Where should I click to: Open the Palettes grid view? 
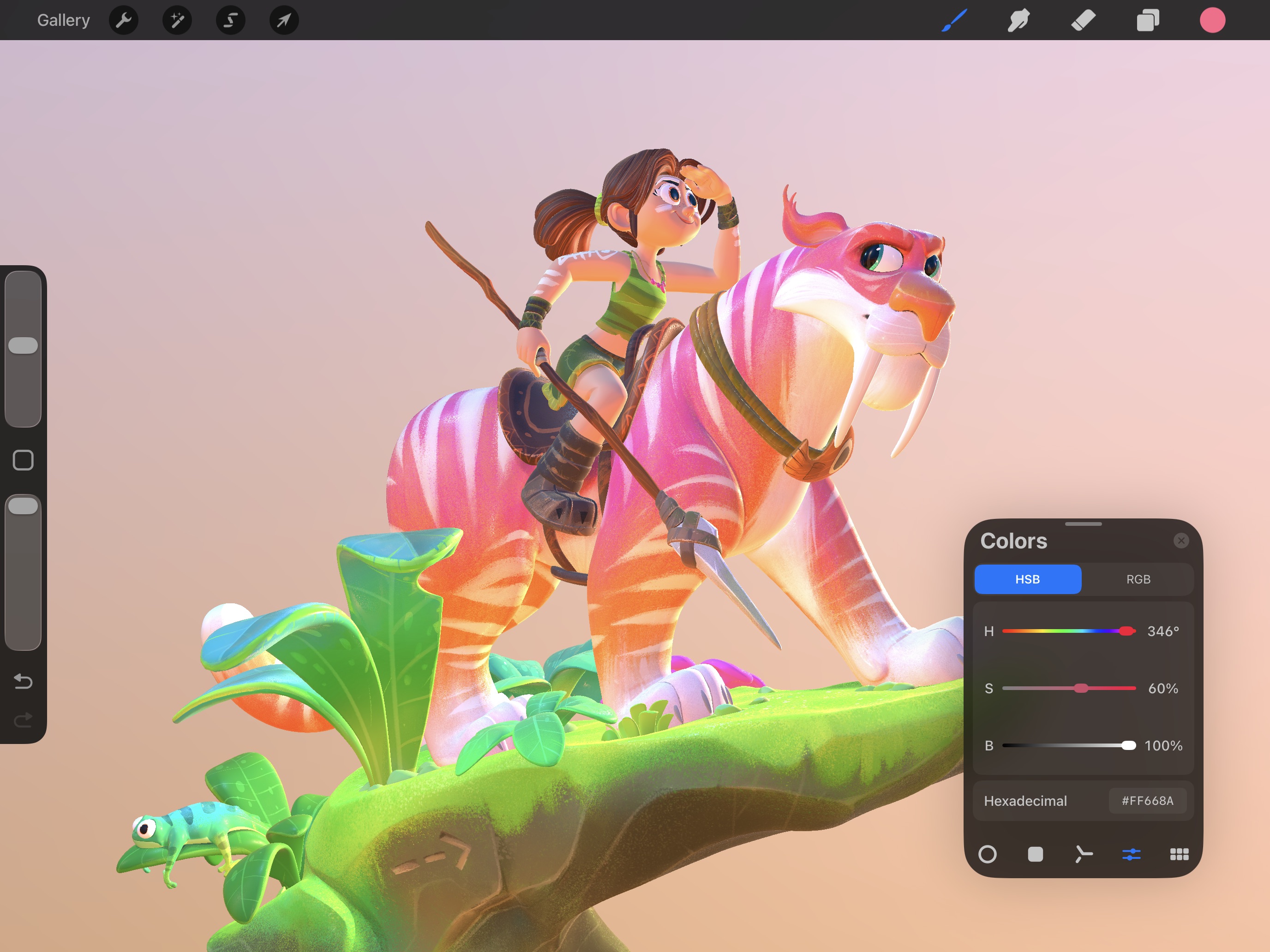1179,854
